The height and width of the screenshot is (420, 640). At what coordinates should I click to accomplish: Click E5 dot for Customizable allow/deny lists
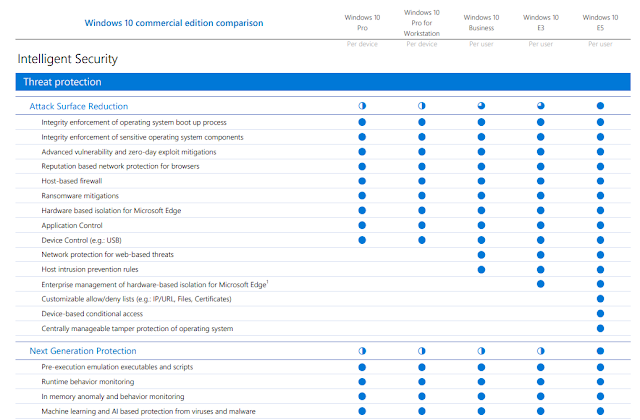pyautogui.click(x=600, y=299)
